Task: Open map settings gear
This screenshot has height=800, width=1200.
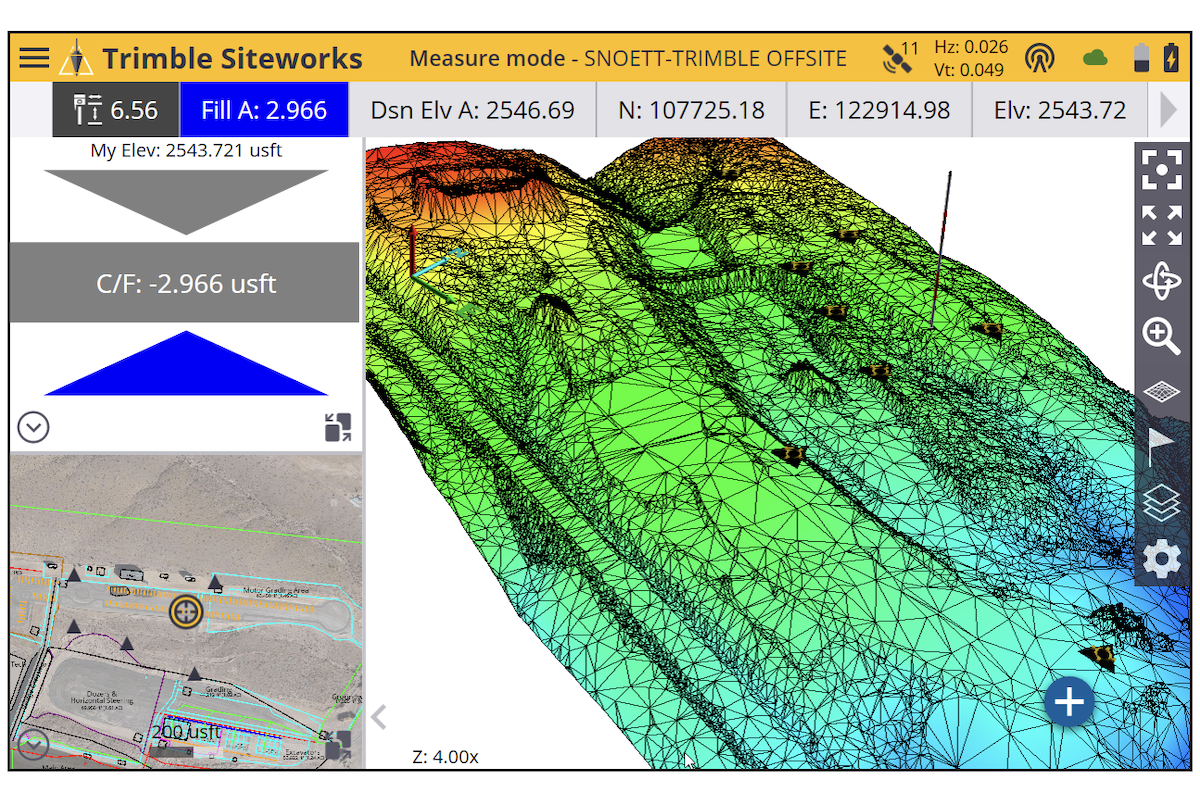Action: [x=1161, y=559]
